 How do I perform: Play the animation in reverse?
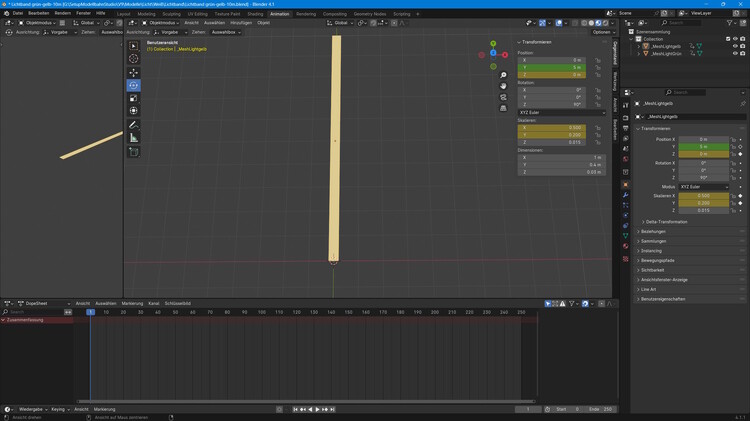click(x=310, y=410)
